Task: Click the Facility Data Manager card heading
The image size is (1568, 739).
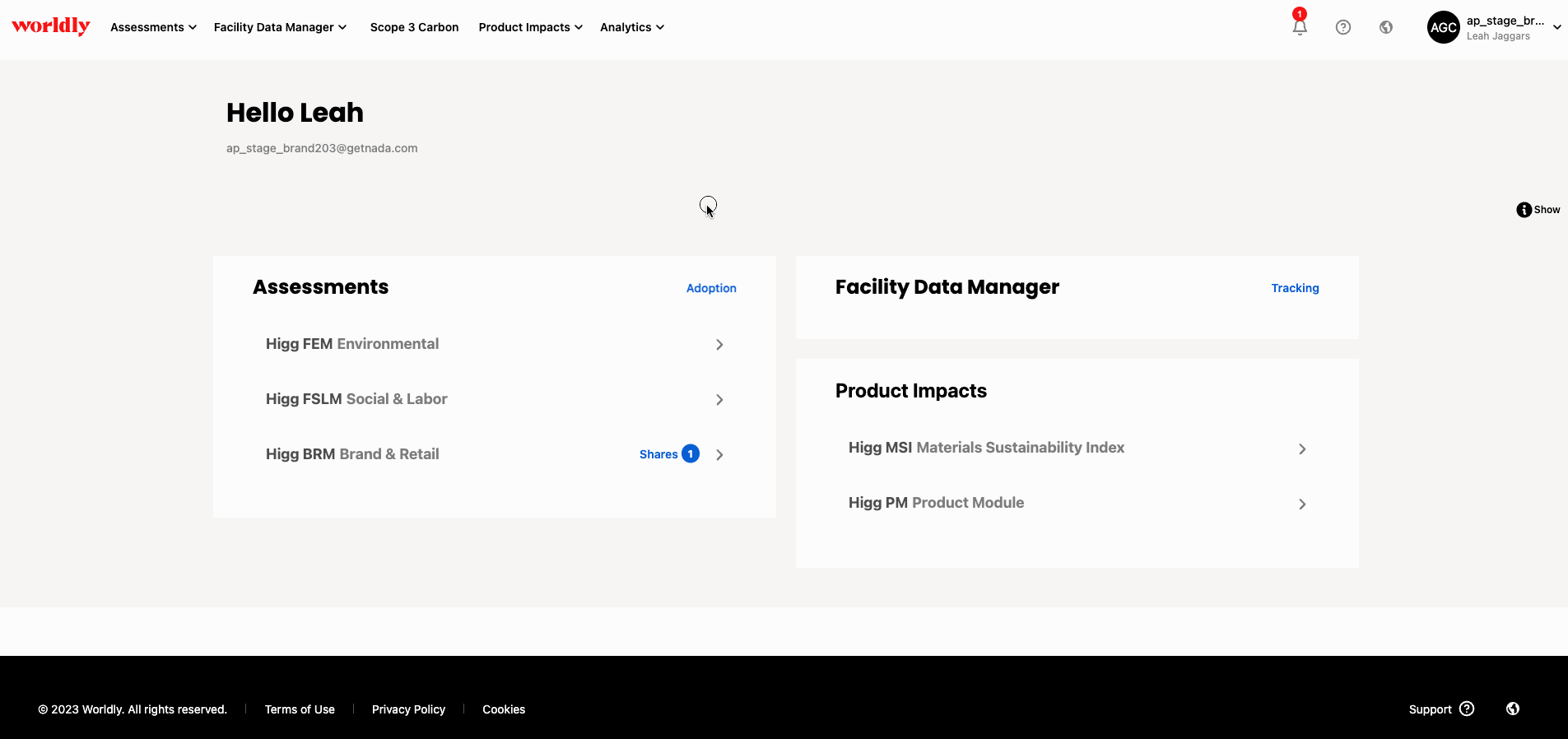Action: (x=947, y=287)
